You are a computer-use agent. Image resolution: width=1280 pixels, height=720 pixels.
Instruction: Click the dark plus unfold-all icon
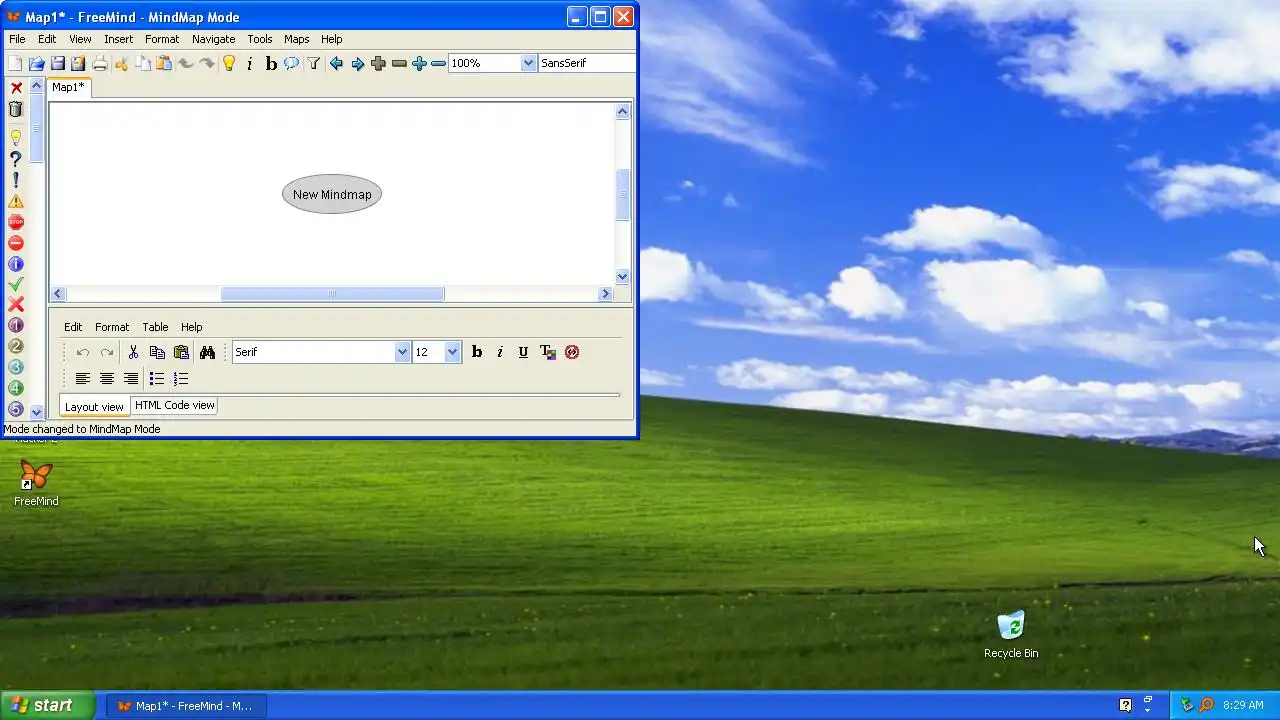click(x=378, y=63)
